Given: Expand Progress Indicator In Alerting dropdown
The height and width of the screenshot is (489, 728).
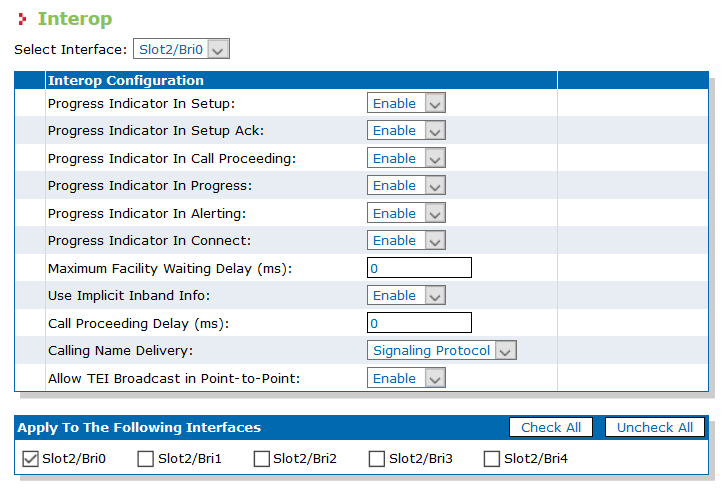Looking at the screenshot, I should 406,213.
